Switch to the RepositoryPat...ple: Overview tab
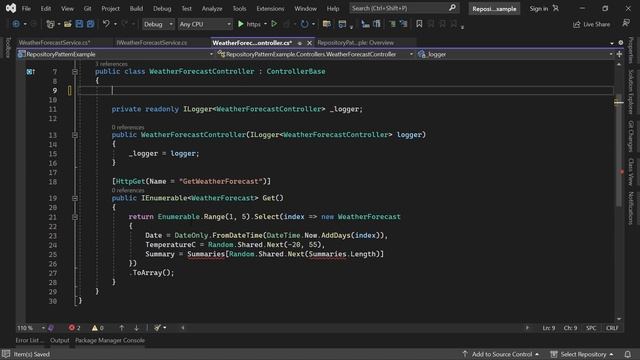This screenshot has height=360, width=640. pos(356,42)
